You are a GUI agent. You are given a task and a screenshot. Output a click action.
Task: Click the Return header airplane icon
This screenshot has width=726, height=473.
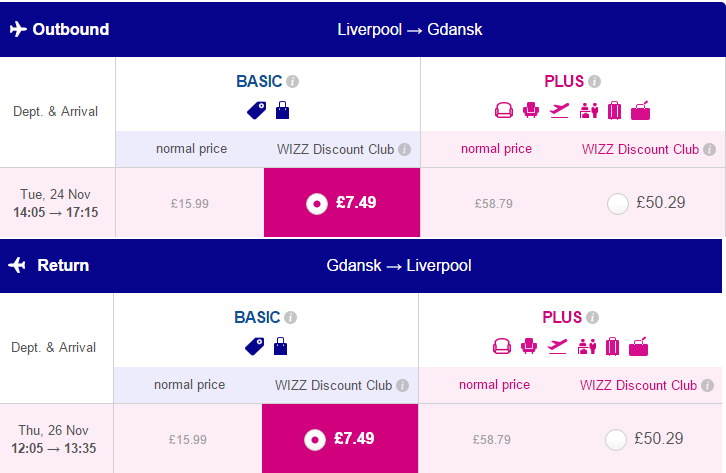(17, 265)
